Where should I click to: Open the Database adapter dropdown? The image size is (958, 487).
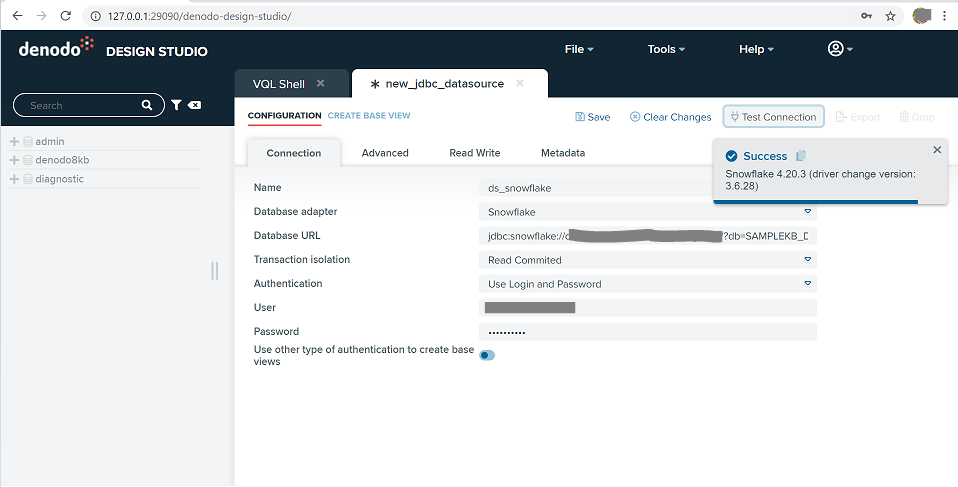pyautogui.click(x=808, y=211)
